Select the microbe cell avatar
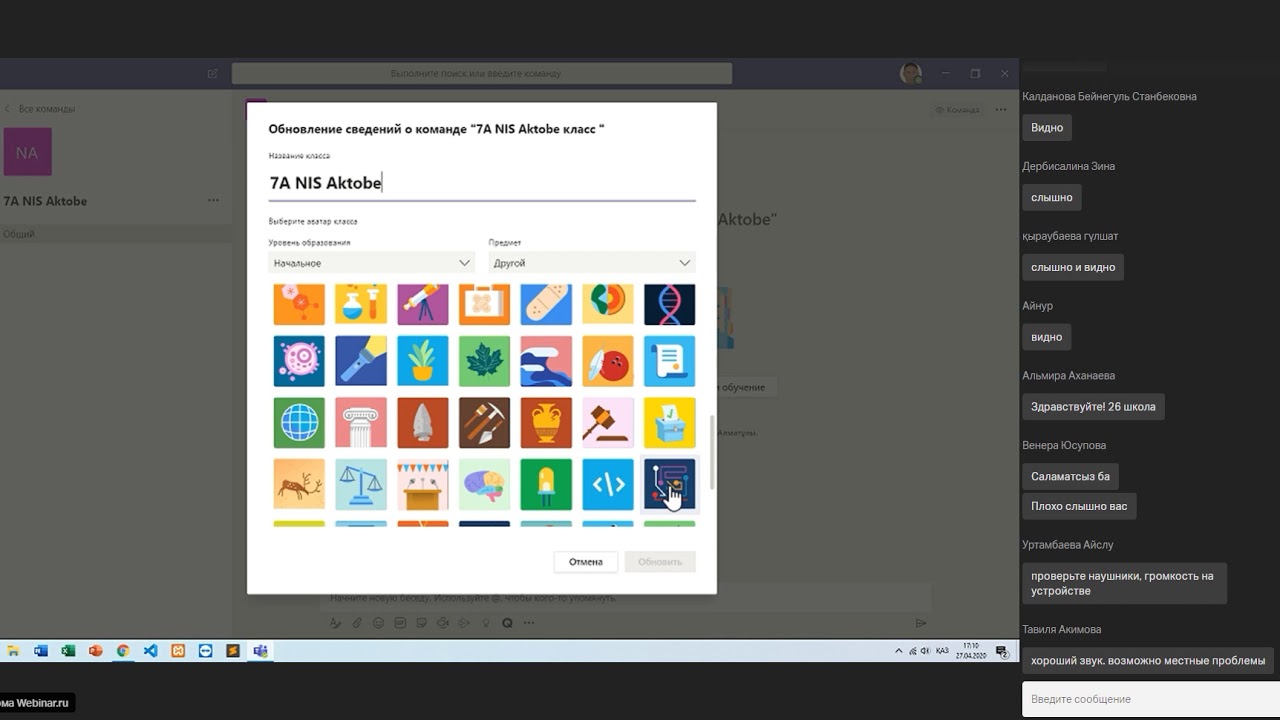Screen dimensions: 1280x720 (x=299, y=361)
